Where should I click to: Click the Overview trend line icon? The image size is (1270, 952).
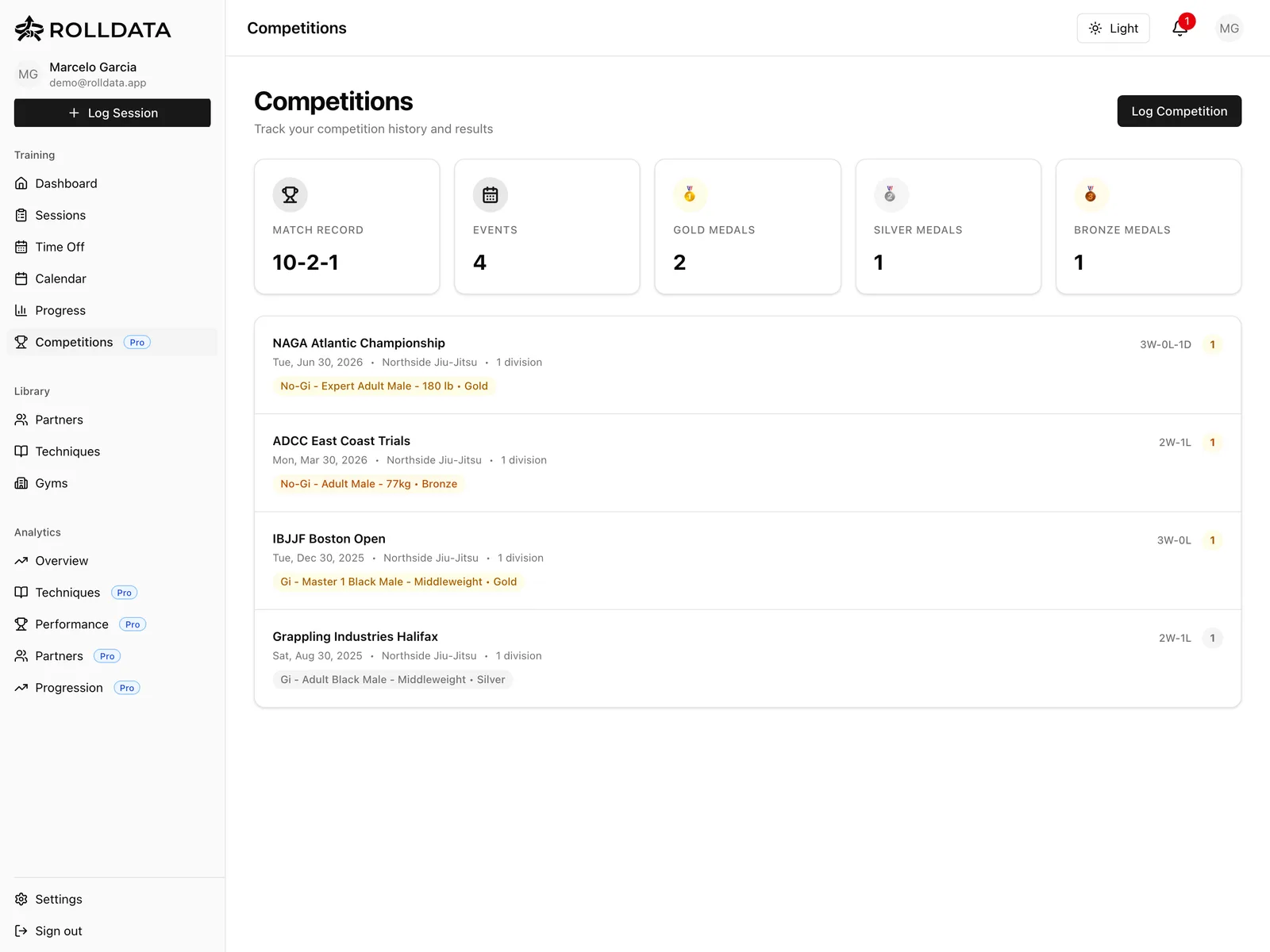(21, 561)
